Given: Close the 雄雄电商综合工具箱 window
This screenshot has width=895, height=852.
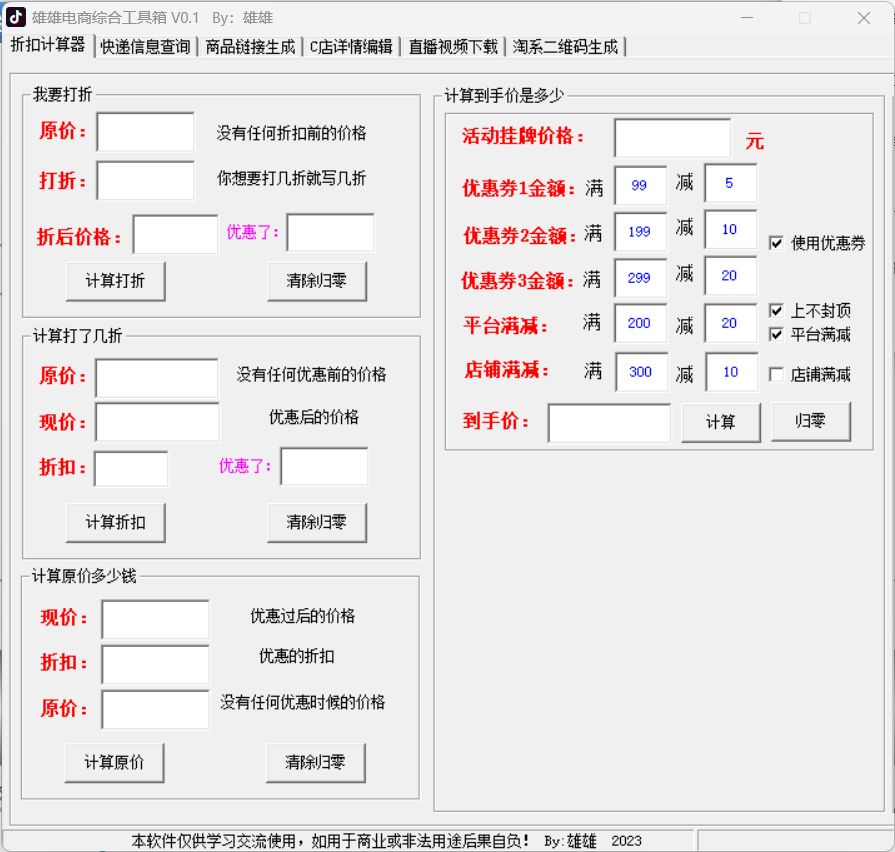Looking at the screenshot, I should coord(864,18).
